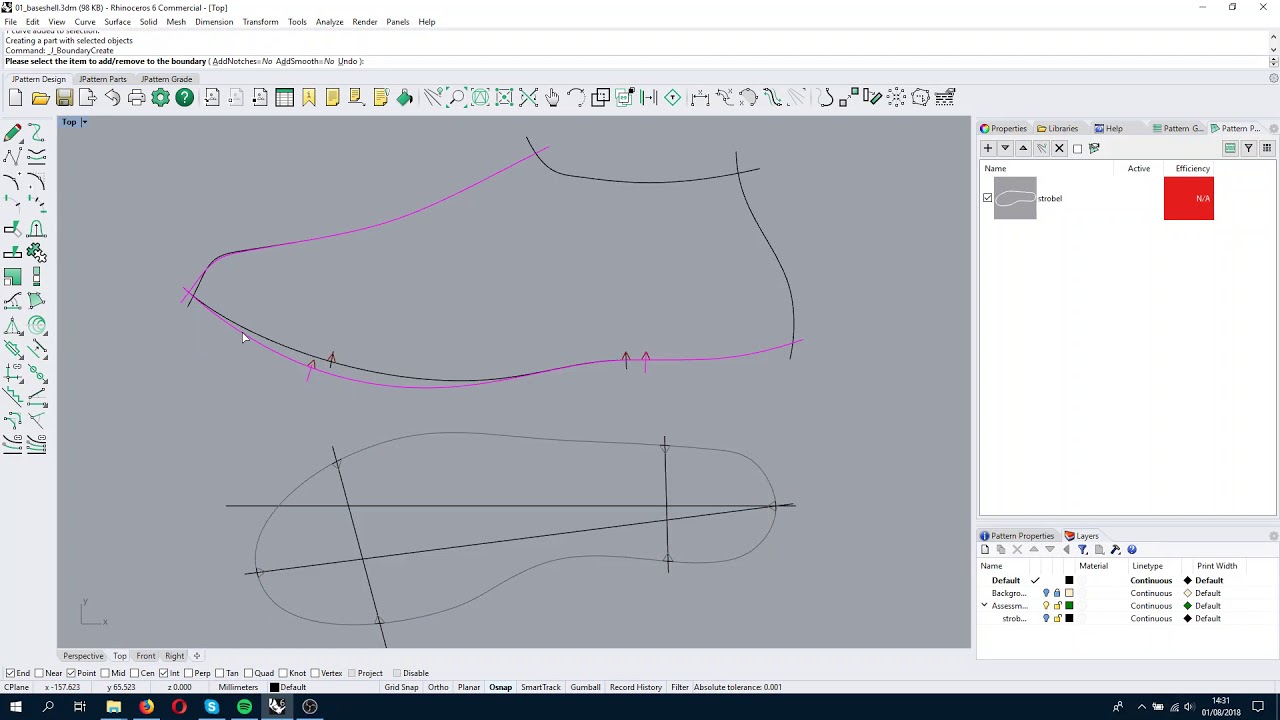Toggle the Mid osnap checkbox

pos(104,673)
